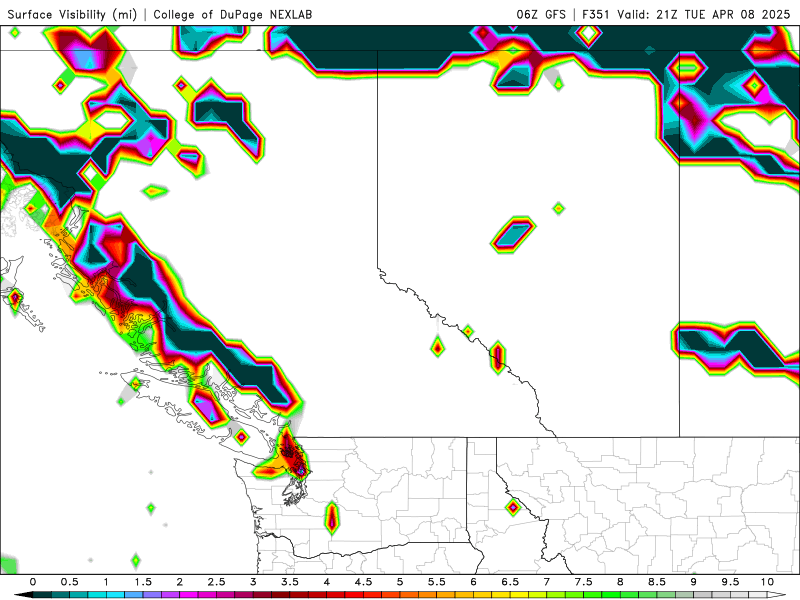Click the "1.5" label on the color scale

pyautogui.click(x=143, y=582)
